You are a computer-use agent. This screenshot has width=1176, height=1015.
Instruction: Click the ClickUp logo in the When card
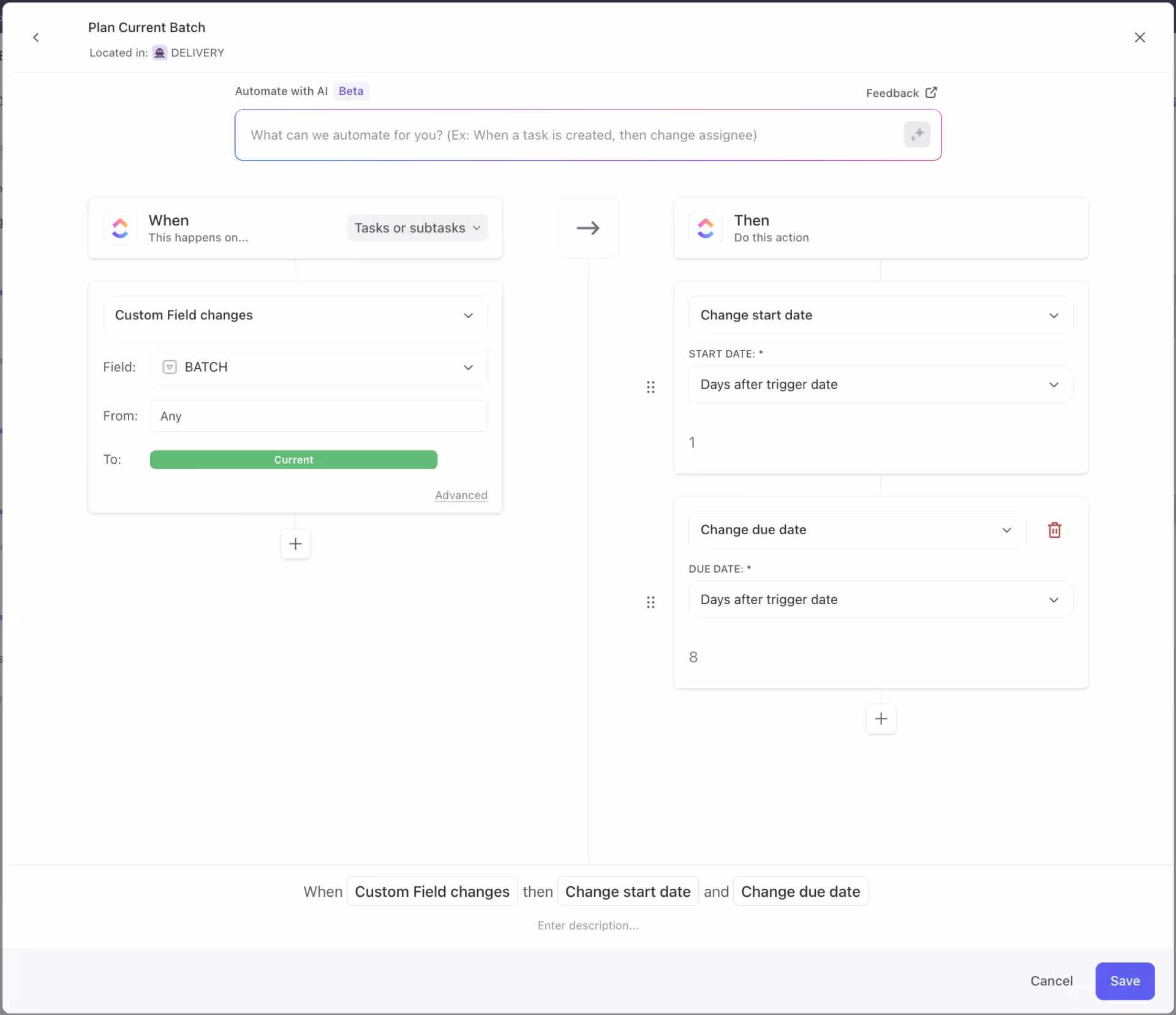coord(120,227)
